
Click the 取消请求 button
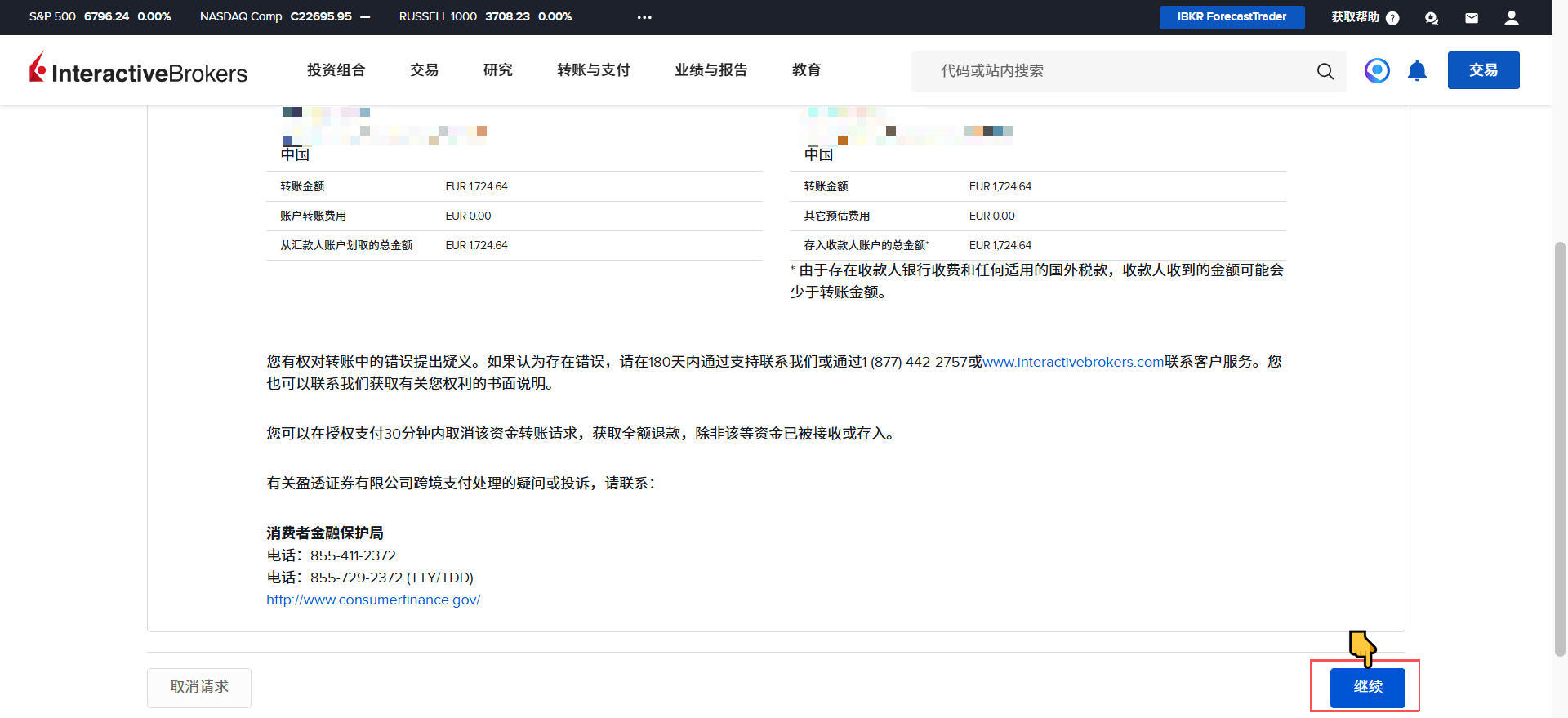tap(199, 687)
